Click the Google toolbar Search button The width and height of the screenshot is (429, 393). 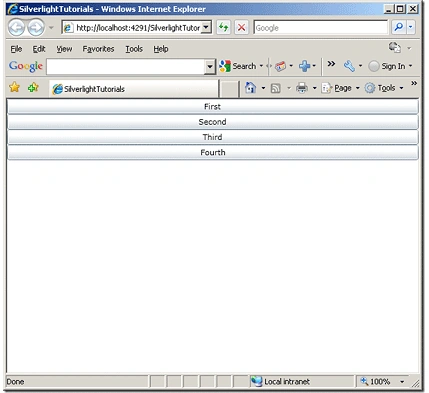point(238,66)
